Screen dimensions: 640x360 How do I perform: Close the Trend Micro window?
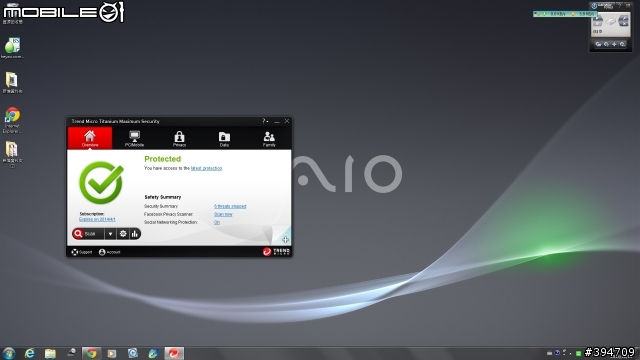pyautogui.click(x=287, y=121)
